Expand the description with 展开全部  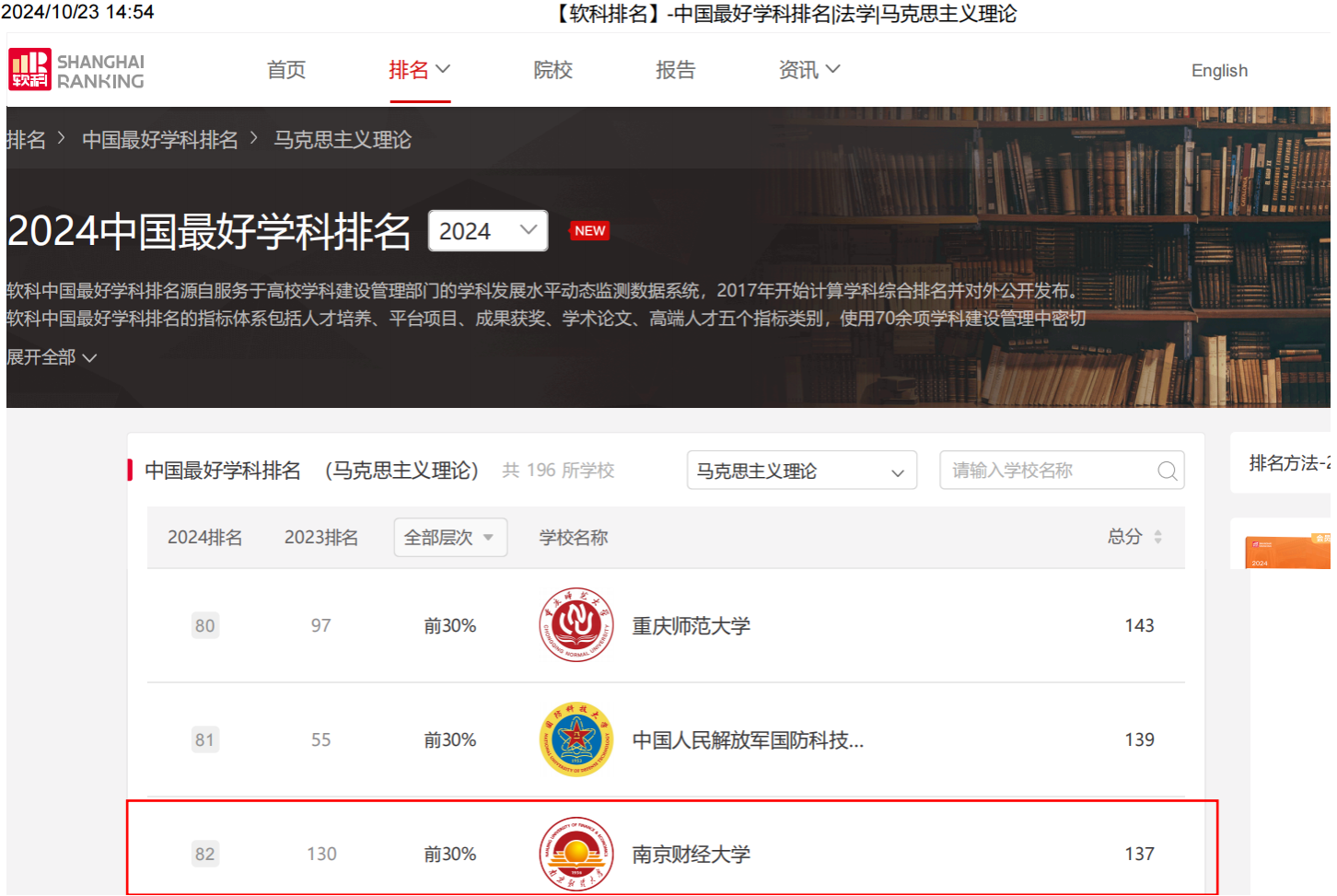tap(52, 357)
